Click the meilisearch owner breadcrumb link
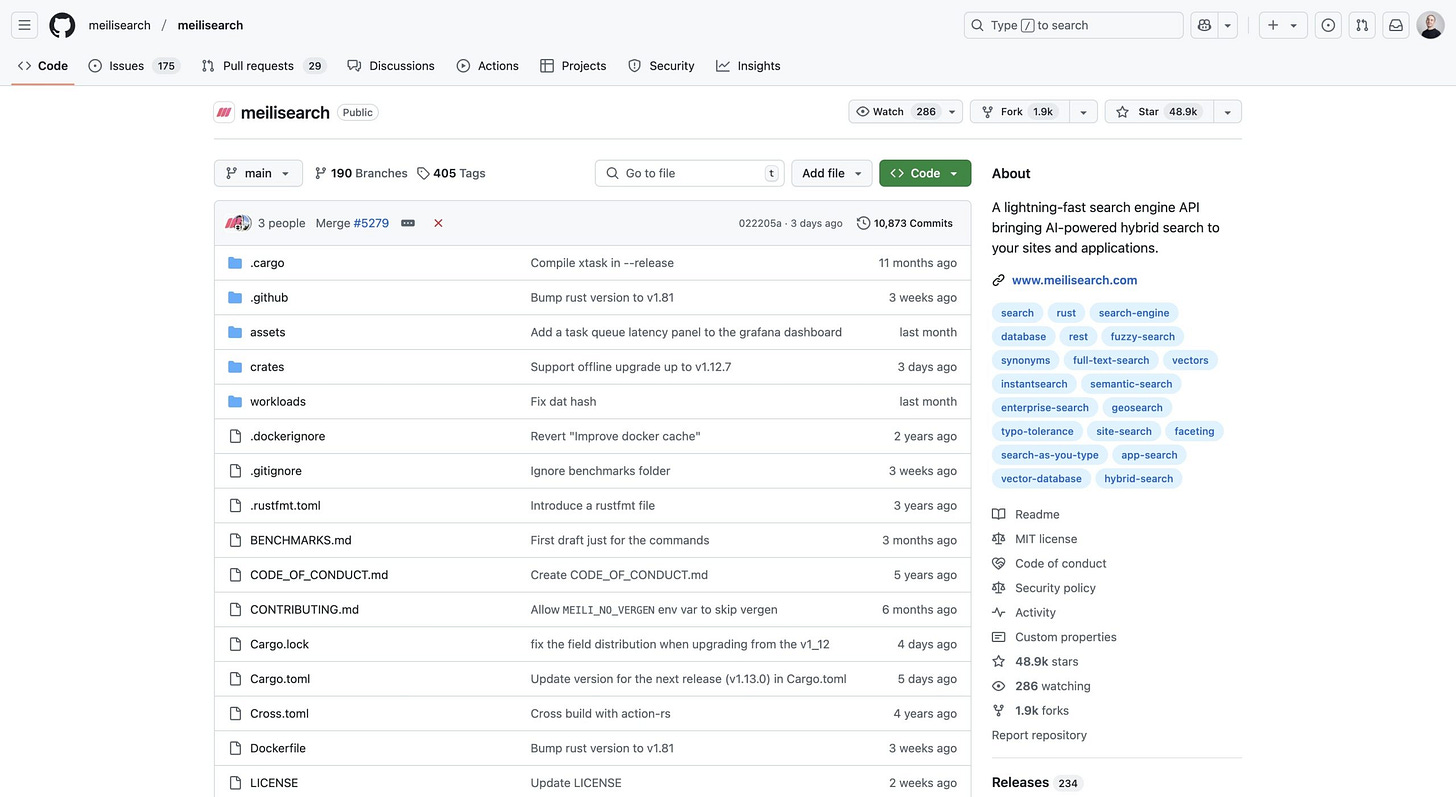 (x=119, y=25)
